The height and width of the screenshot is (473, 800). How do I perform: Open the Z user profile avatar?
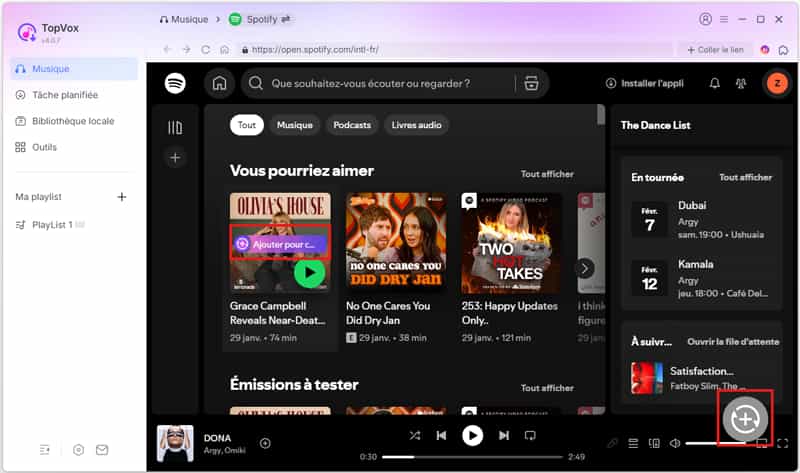point(777,83)
